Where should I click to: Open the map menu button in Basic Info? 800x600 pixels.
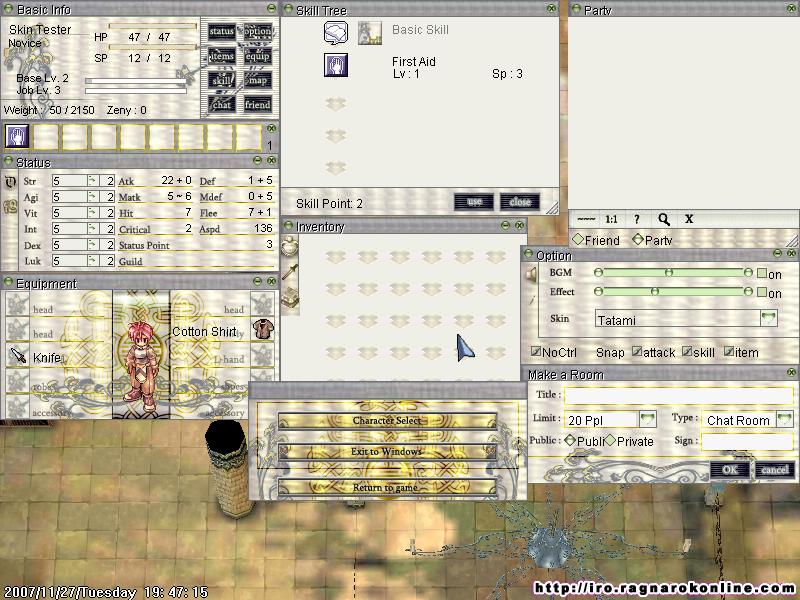tap(257, 81)
